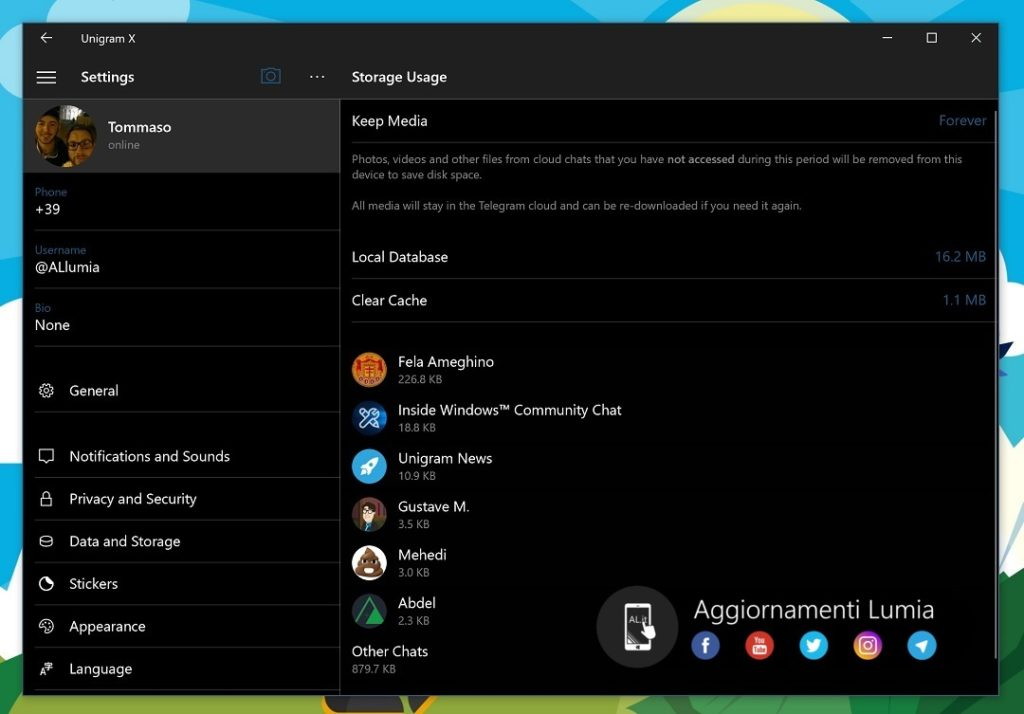Select the Inside Windows™ Community Chat name
Image resolution: width=1024 pixels, height=714 pixels.
coord(509,410)
